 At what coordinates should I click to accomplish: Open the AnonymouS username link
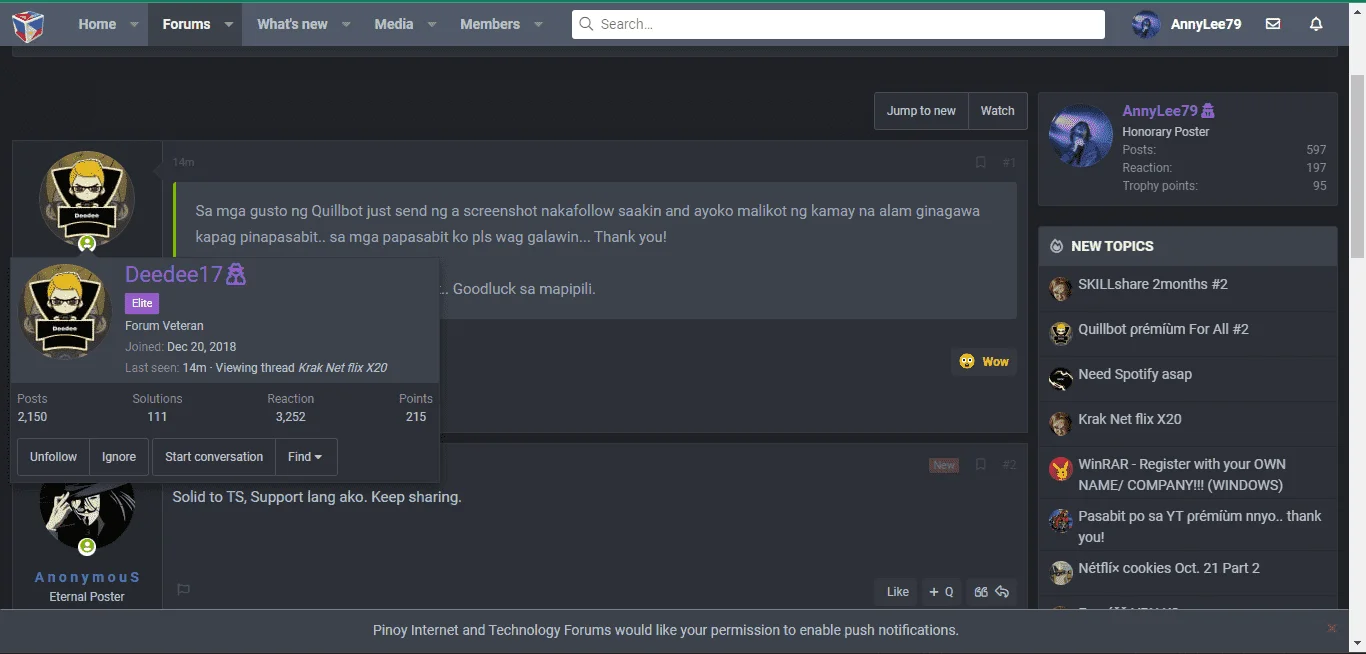point(87,577)
